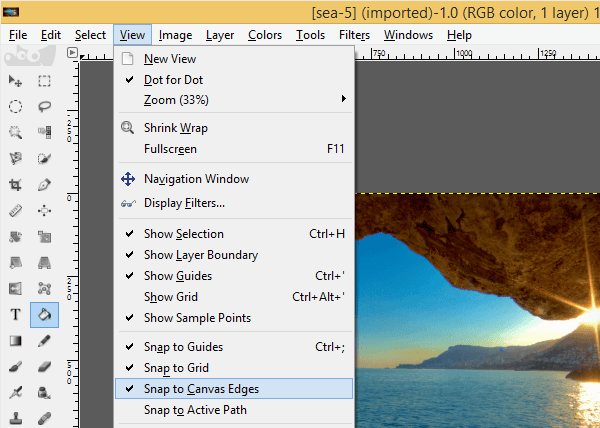
Task: Select the Text tool
Action: [15, 315]
